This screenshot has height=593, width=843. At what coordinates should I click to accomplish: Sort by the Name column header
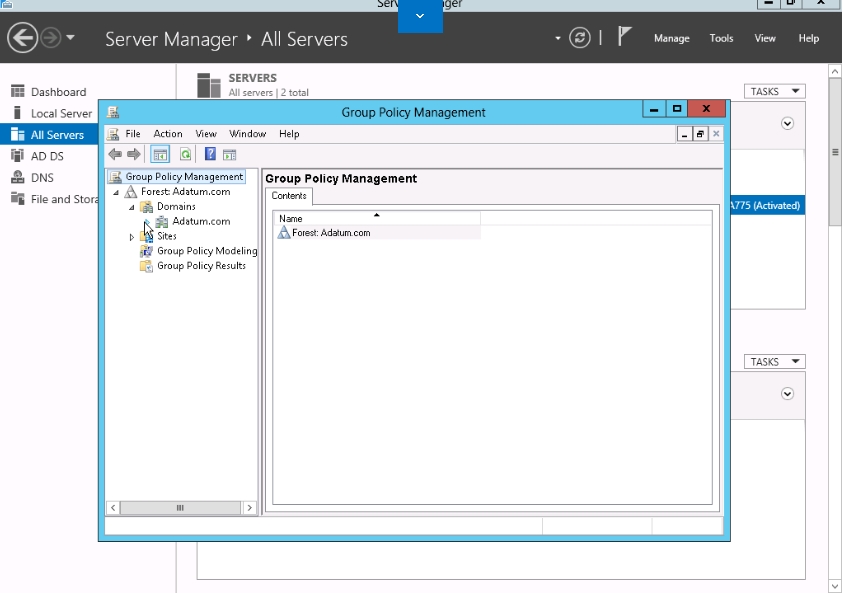coord(377,218)
